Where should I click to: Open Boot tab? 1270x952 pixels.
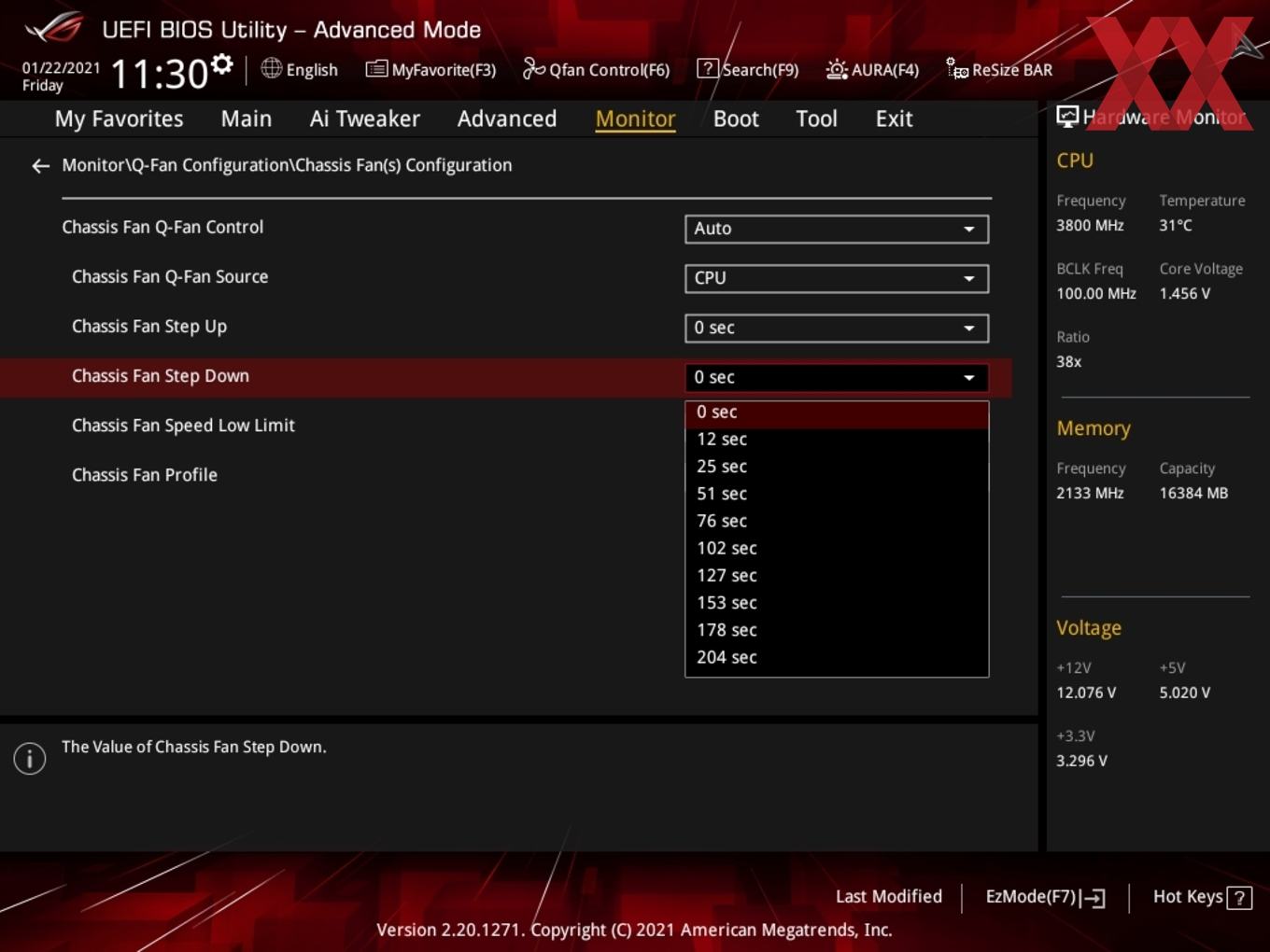coord(736,119)
